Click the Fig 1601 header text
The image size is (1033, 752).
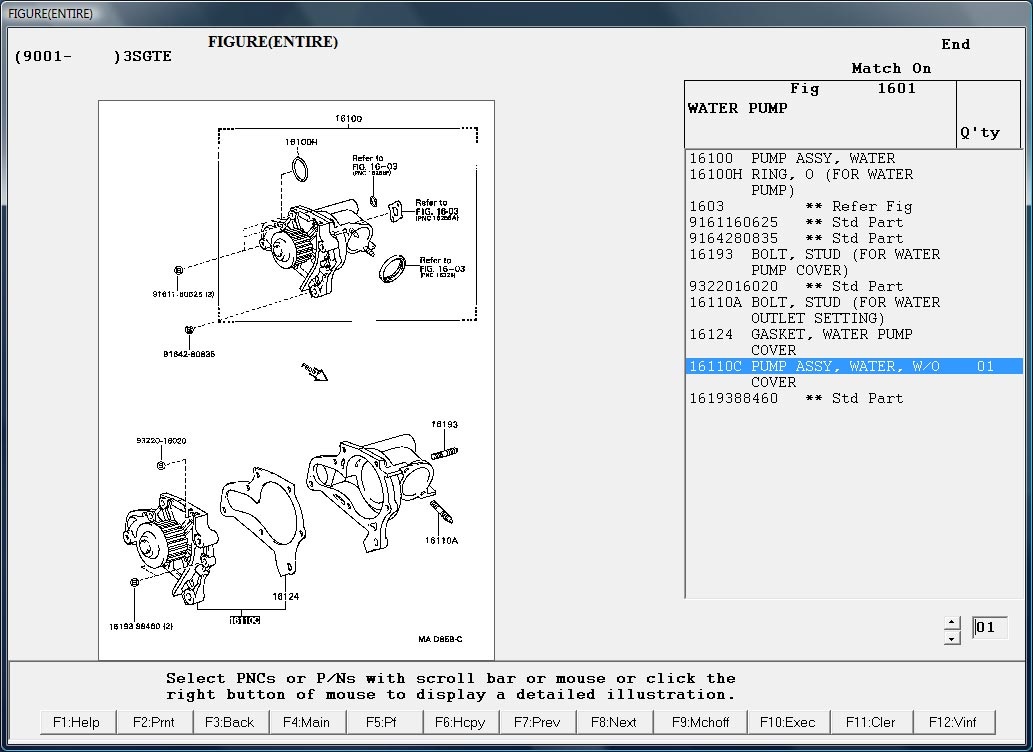[x=852, y=88]
